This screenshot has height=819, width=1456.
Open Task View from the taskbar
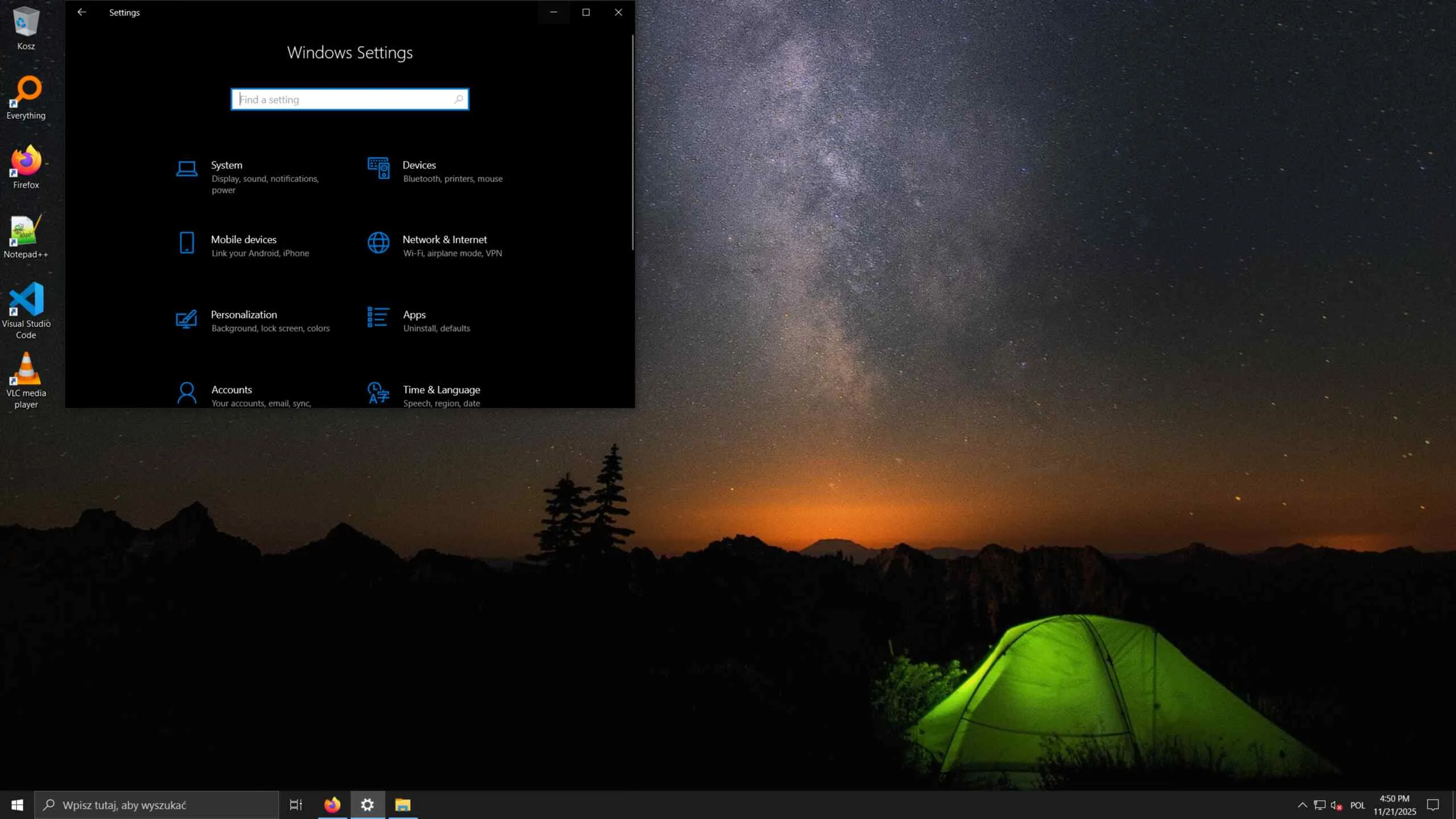tap(296, 805)
